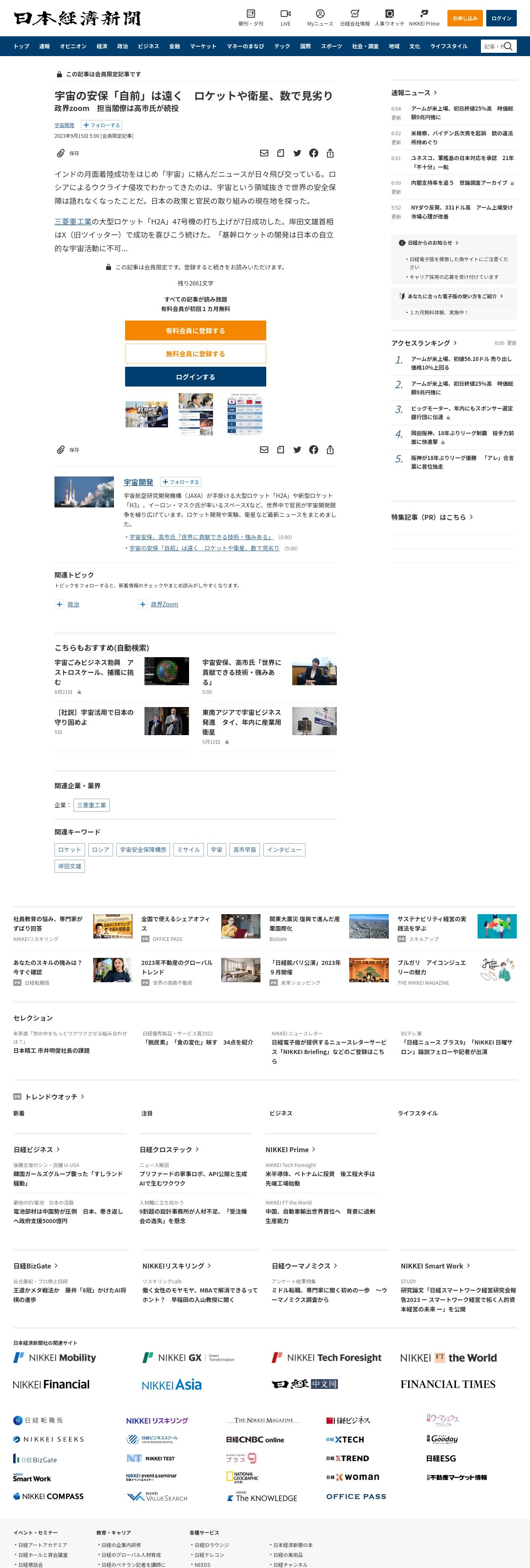The height and width of the screenshot is (1568, 530).
Task: Expand あなたに合った電子版の使い方 chevron
Action: tap(502, 297)
